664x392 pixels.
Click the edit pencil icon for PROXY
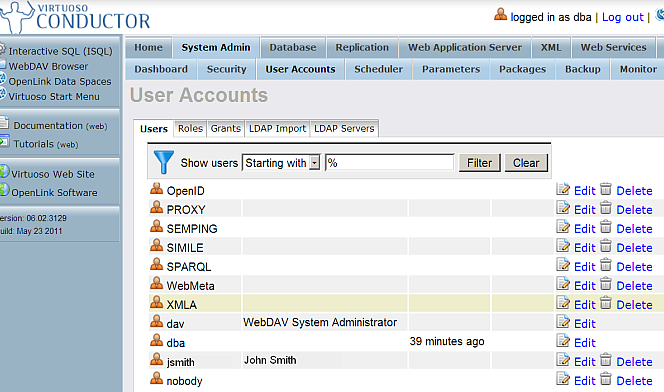point(563,208)
